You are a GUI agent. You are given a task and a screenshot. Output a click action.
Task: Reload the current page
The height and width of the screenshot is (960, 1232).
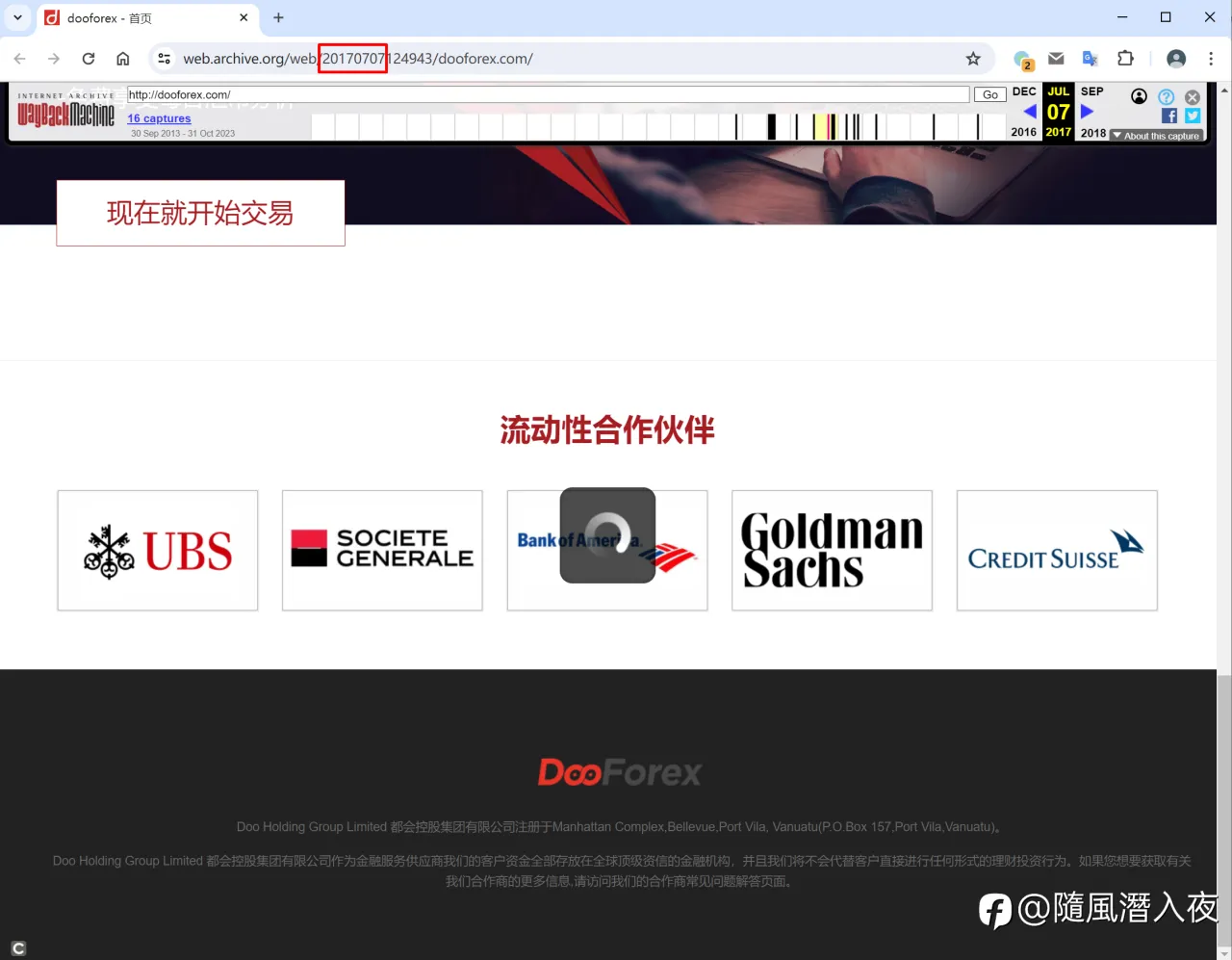point(89,59)
